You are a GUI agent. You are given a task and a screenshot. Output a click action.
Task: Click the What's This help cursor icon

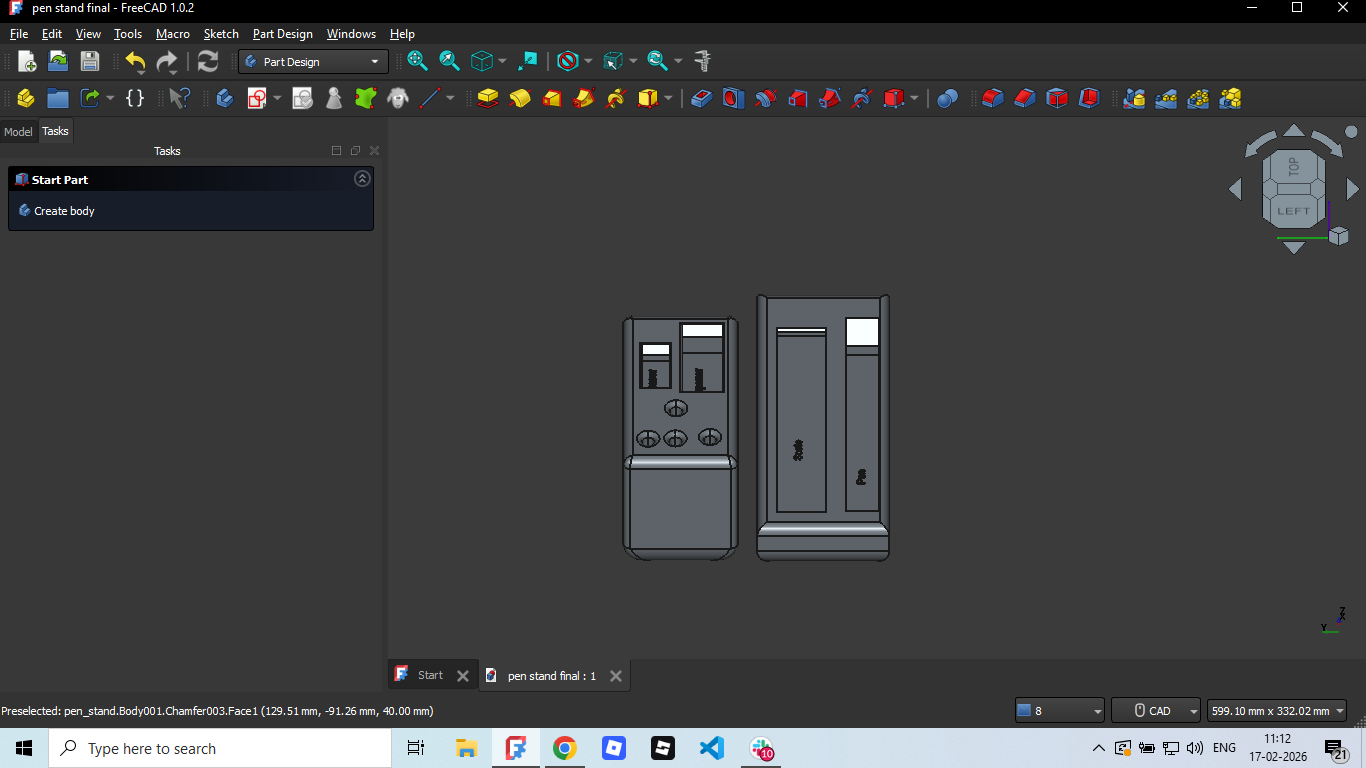click(x=179, y=98)
